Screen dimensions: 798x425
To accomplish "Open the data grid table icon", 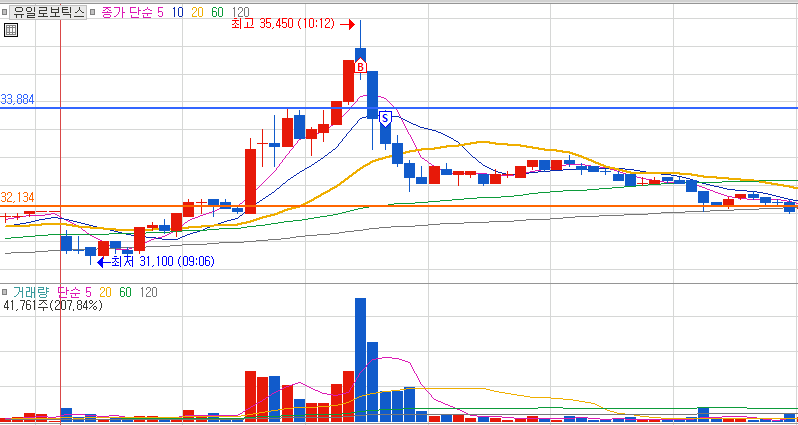I will [x=10, y=30].
